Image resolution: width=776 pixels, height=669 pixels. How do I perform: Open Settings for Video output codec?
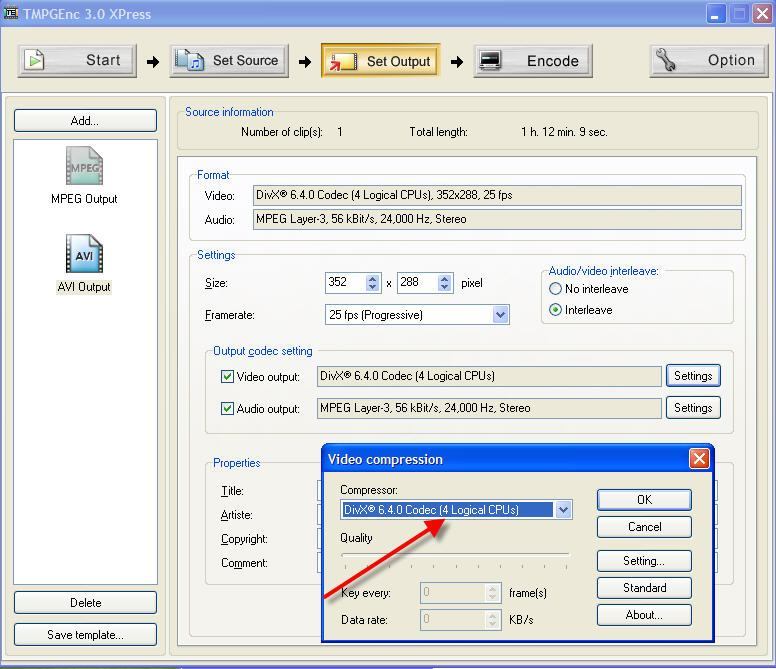[x=693, y=376]
